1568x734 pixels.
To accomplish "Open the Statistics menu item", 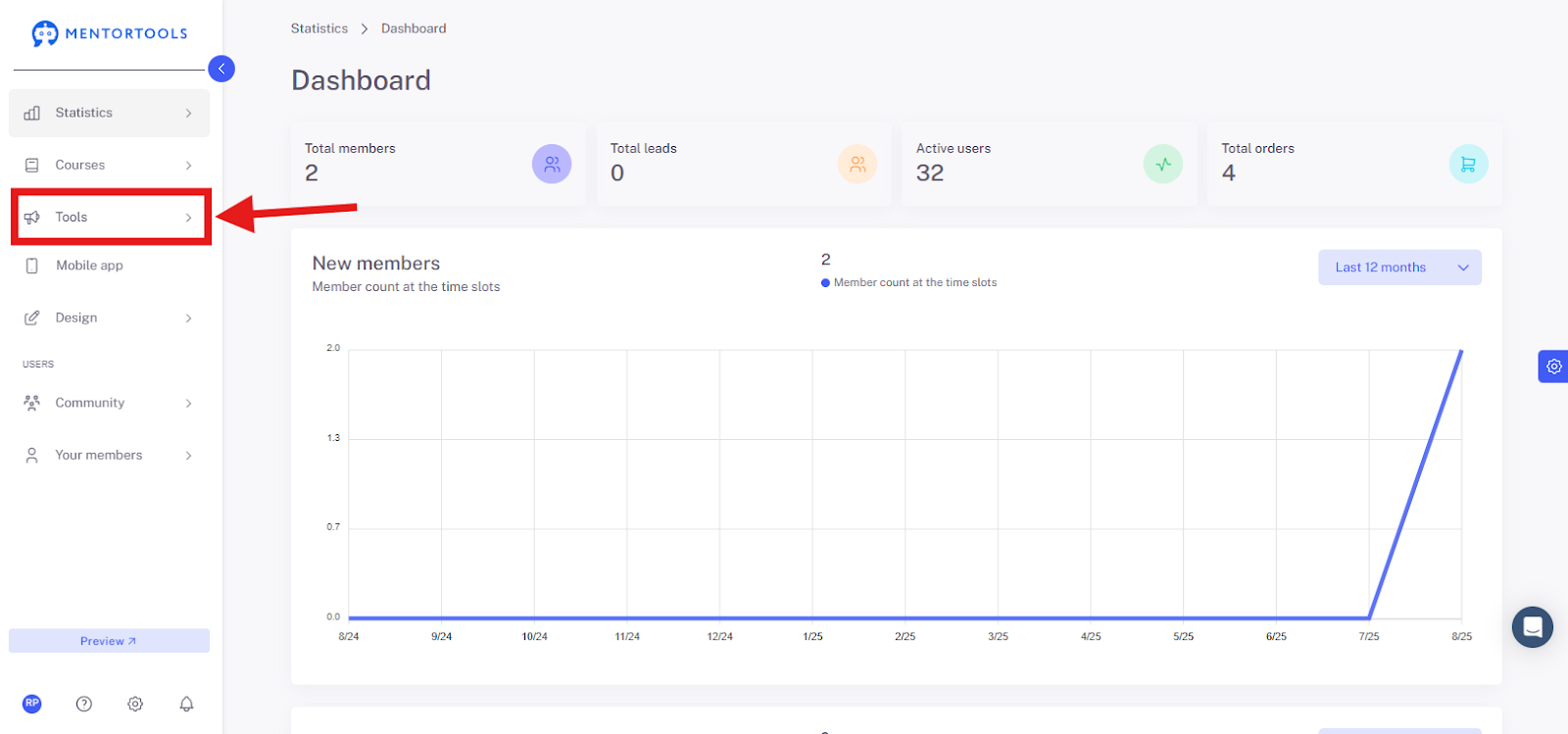I will click(110, 114).
